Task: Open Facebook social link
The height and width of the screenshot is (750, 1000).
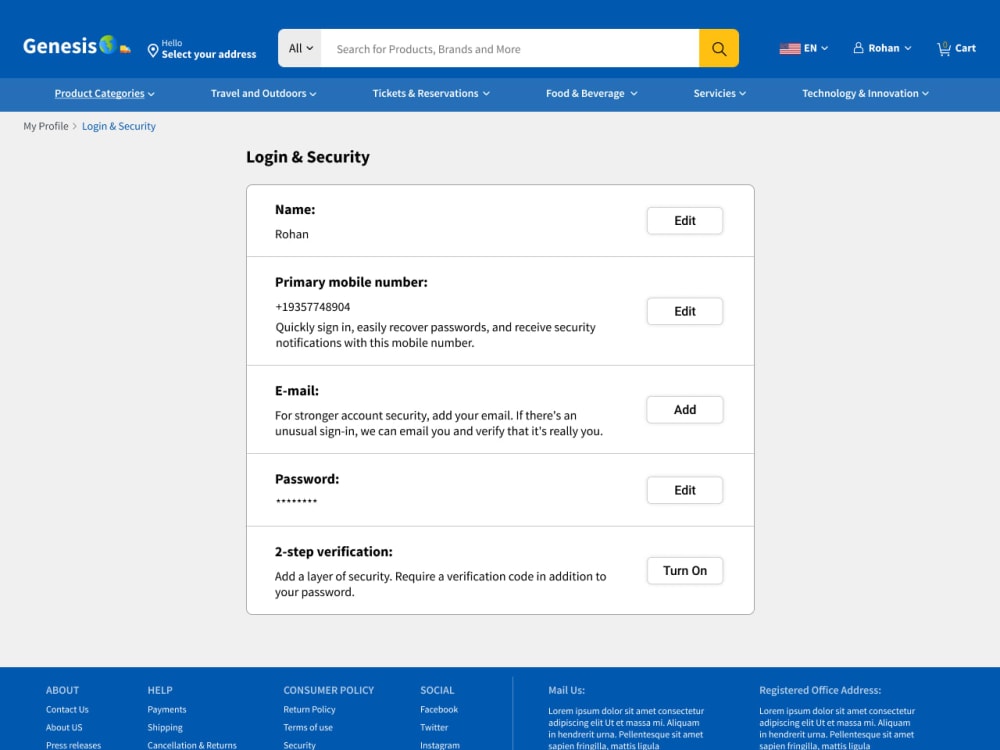Action: point(439,709)
